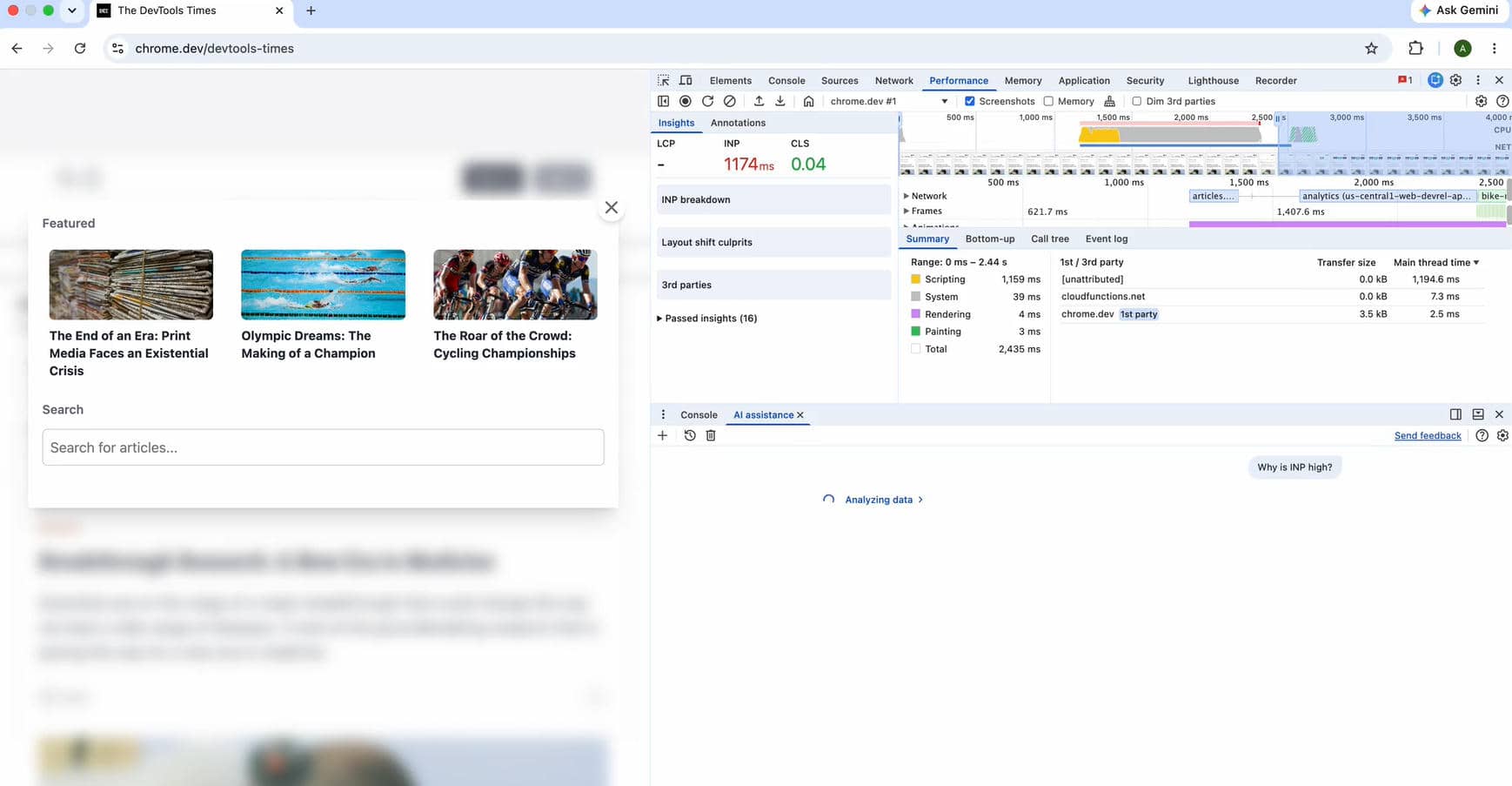Image resolution: width=1512 pixels, height=786 pixels.
Task: Open the Performance panel help icon
Action: pos(1502,101)
